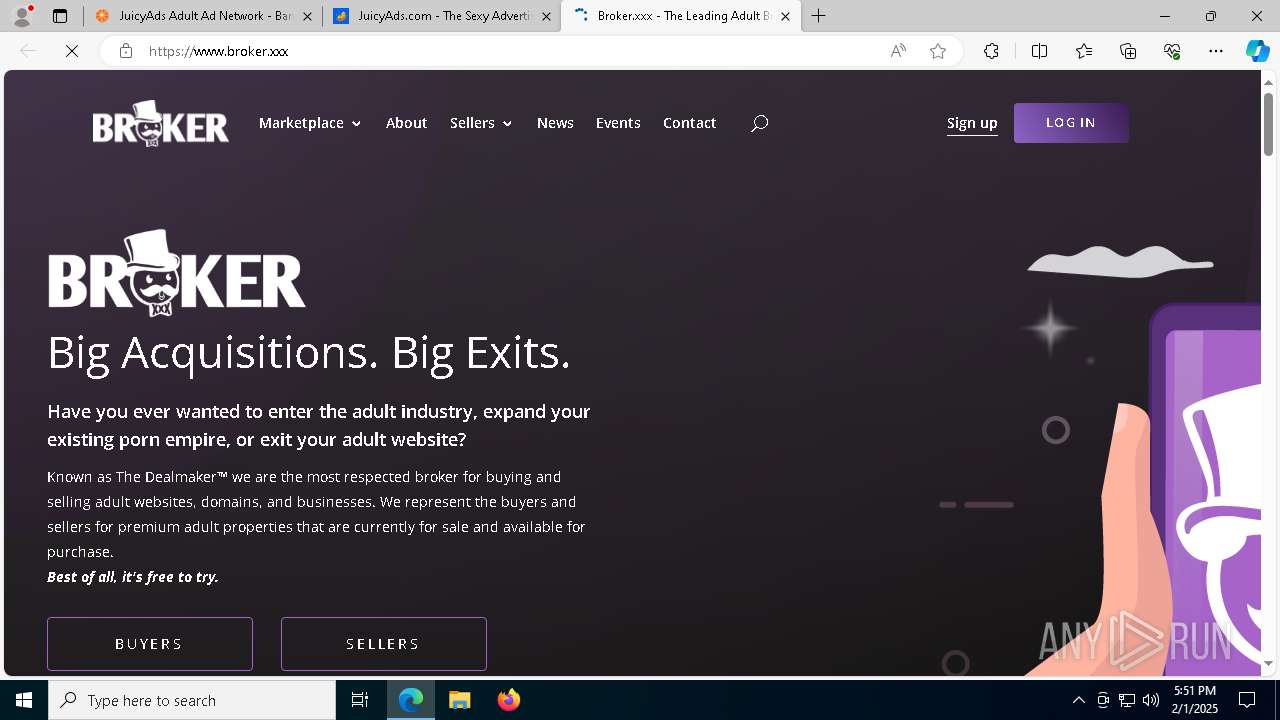Launch Firefox from the taskbar

click(x=509, y=700)
